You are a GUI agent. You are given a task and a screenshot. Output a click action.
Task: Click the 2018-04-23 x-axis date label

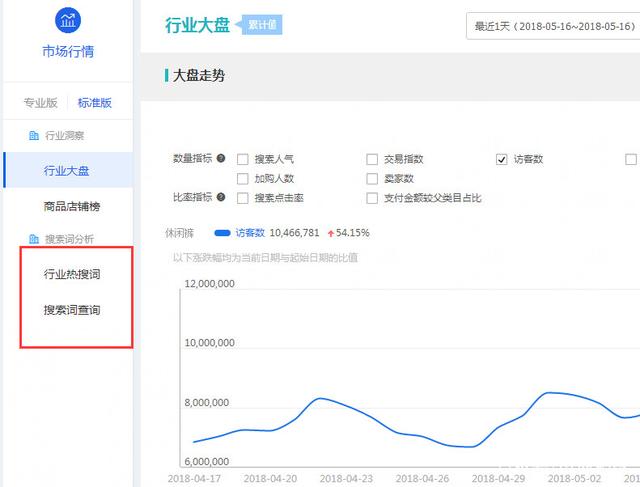pyautogui.click(x=346, y=478)
